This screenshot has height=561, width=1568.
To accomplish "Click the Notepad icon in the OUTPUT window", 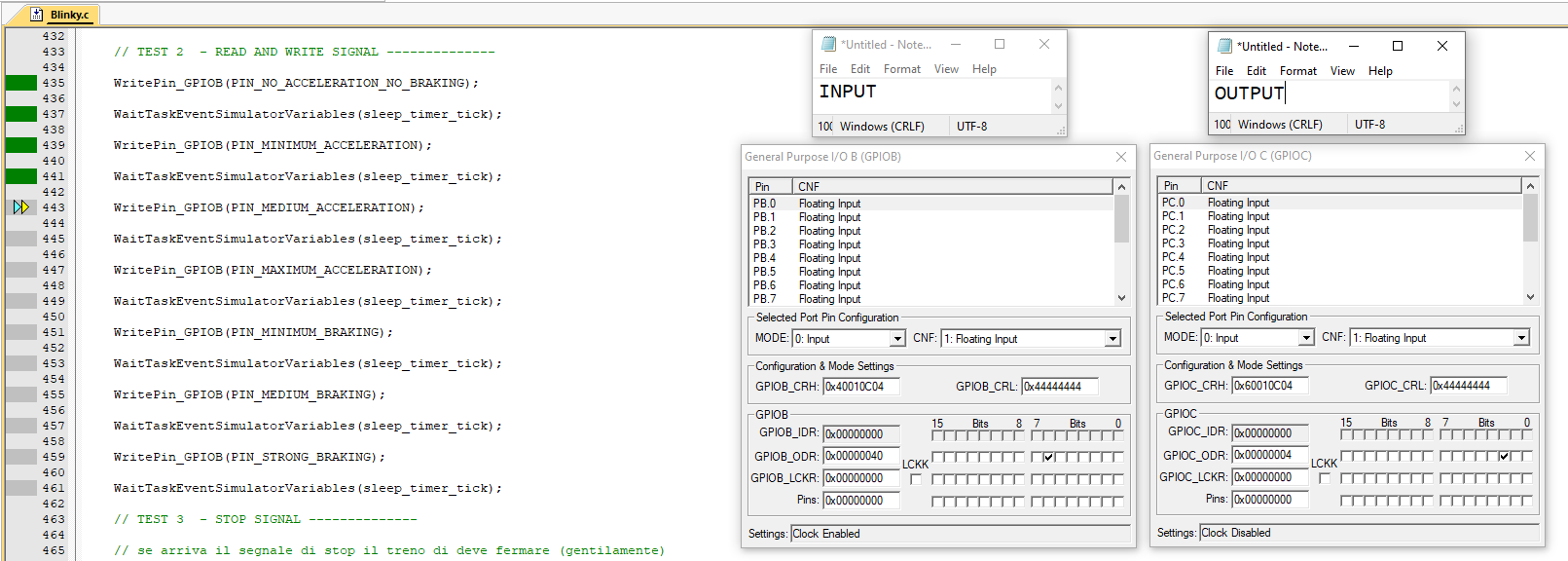I will [x=1225, y=46].
